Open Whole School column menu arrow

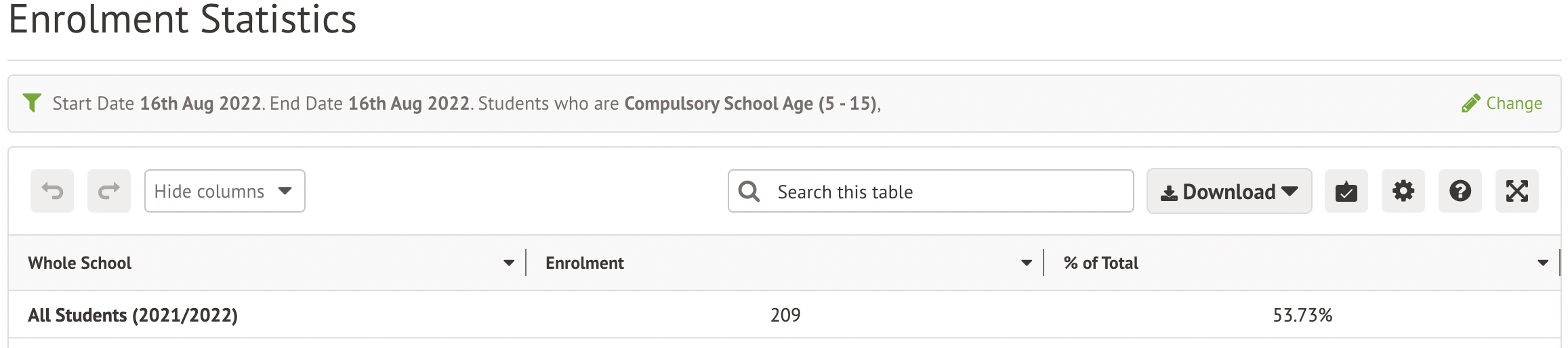pos(509,263)
